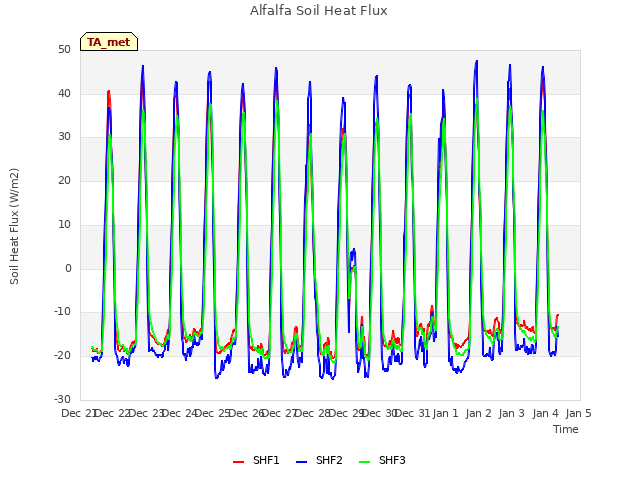Click the Dec 31 x-axis label
640x480 pixels.
pos(412,413)
